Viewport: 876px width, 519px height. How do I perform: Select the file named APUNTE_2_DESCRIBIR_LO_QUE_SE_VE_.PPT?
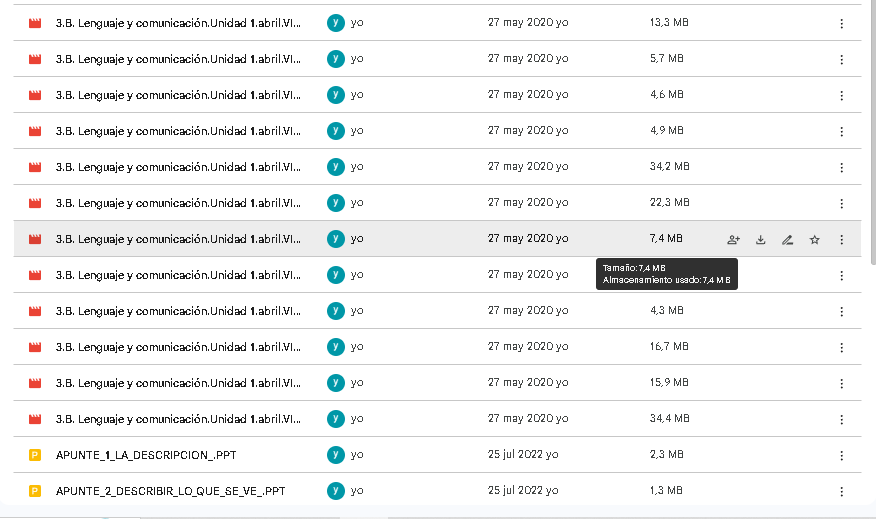click(170, 491)
